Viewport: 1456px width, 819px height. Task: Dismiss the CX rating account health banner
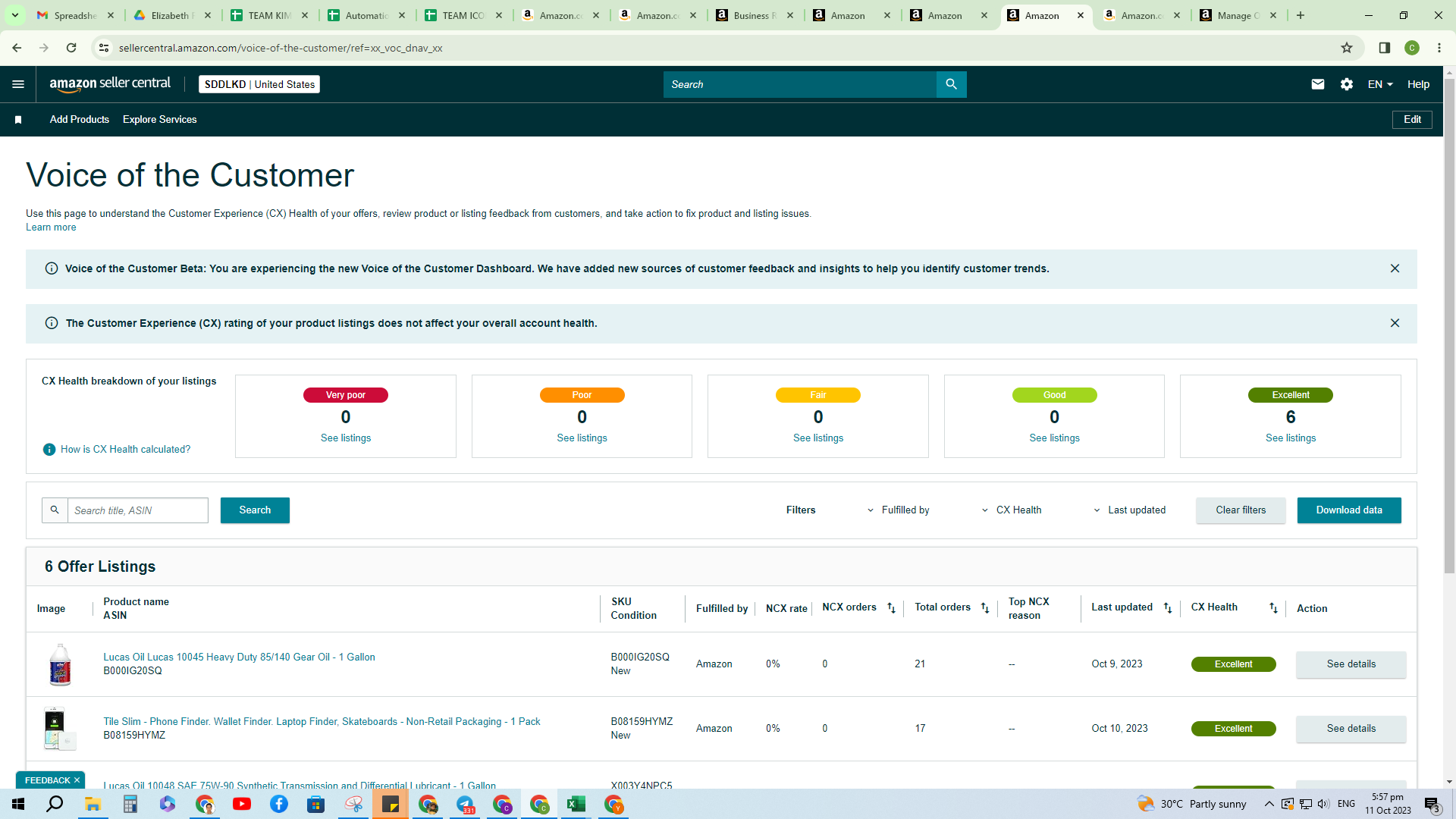1395,323
